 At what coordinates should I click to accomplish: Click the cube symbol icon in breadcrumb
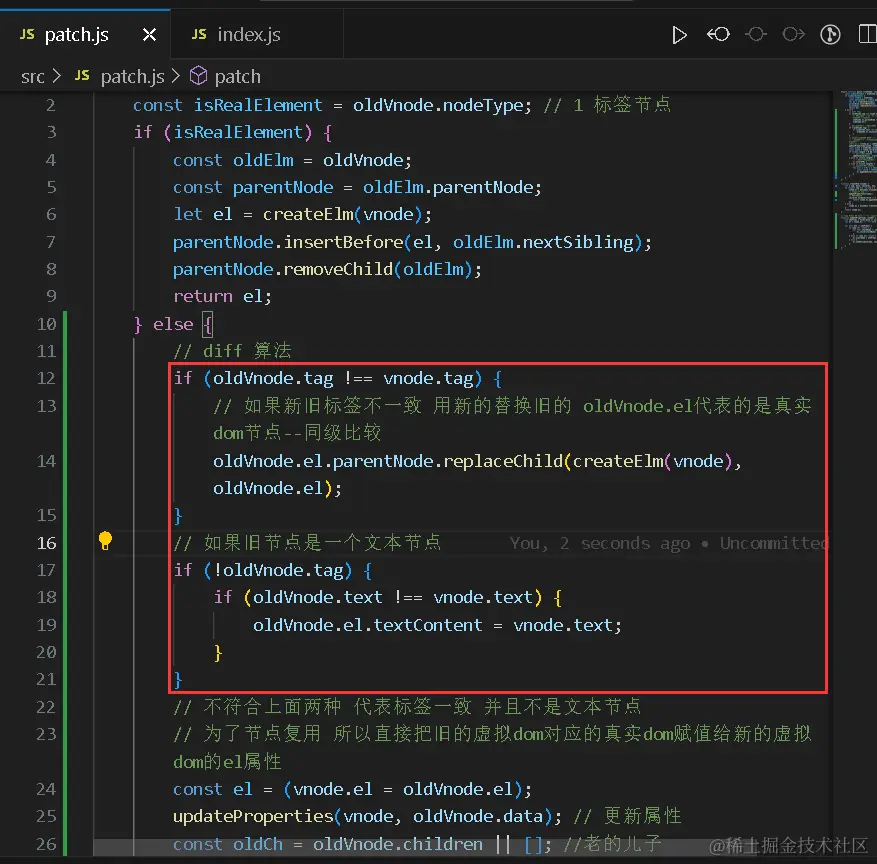pos(199,75)
